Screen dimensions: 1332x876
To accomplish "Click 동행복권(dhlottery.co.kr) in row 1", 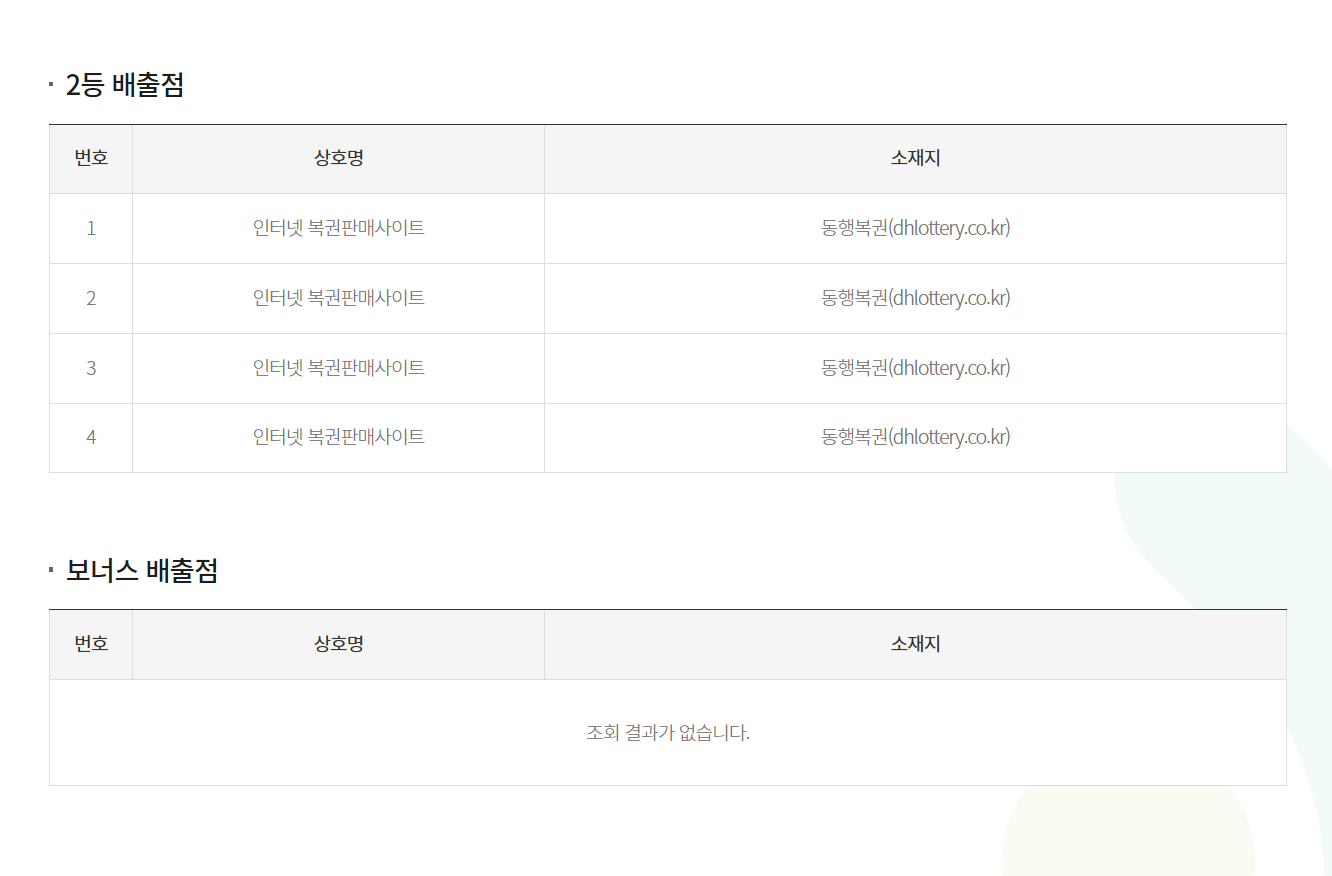I will 916,228.
